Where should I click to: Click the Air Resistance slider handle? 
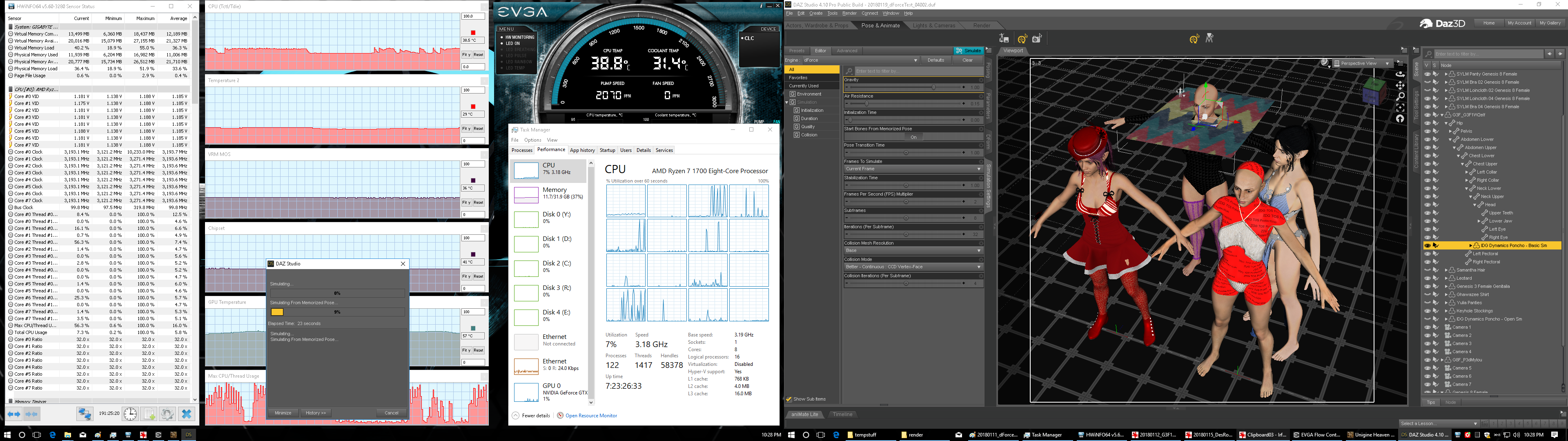point(867,104)
